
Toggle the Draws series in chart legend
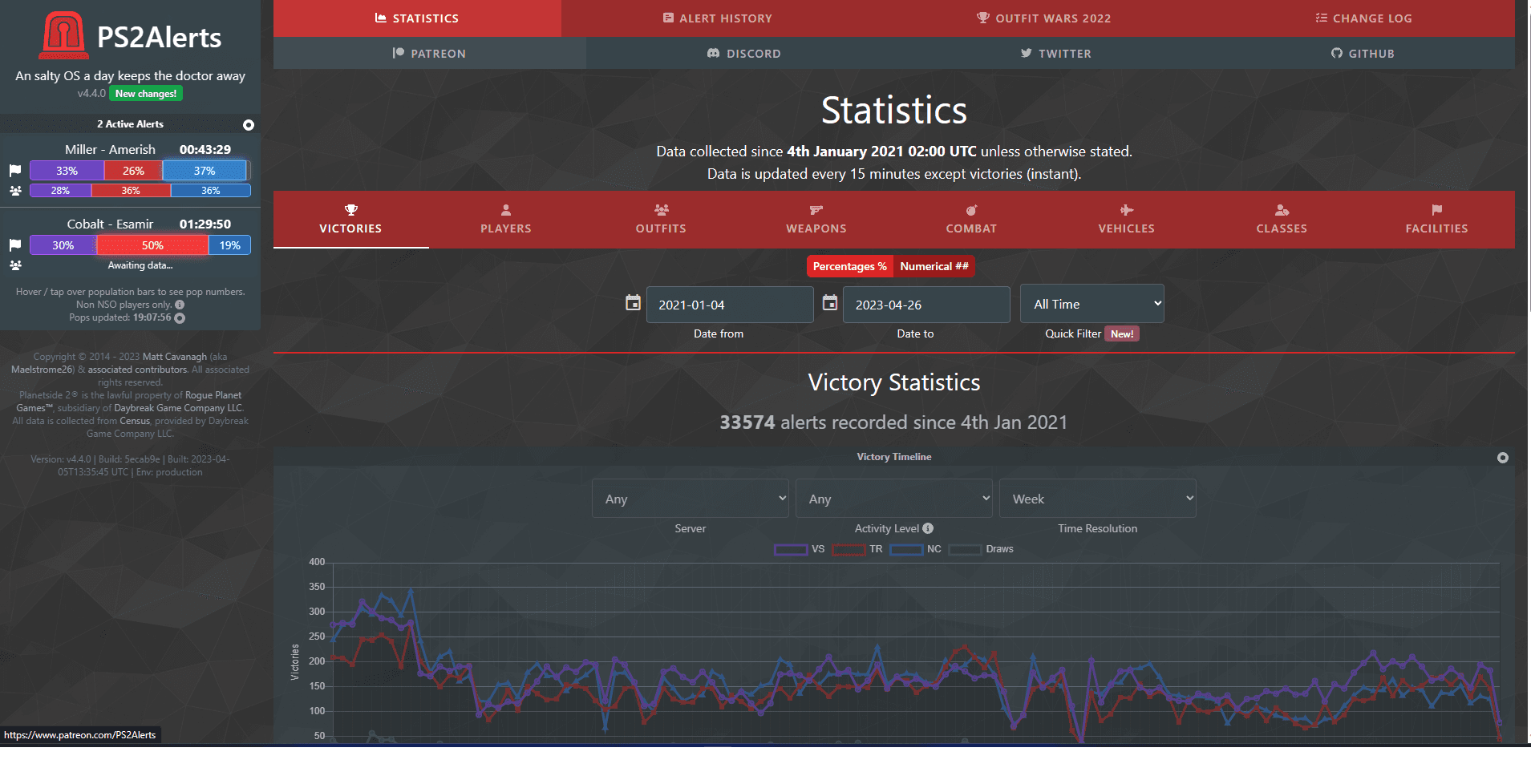981,549
